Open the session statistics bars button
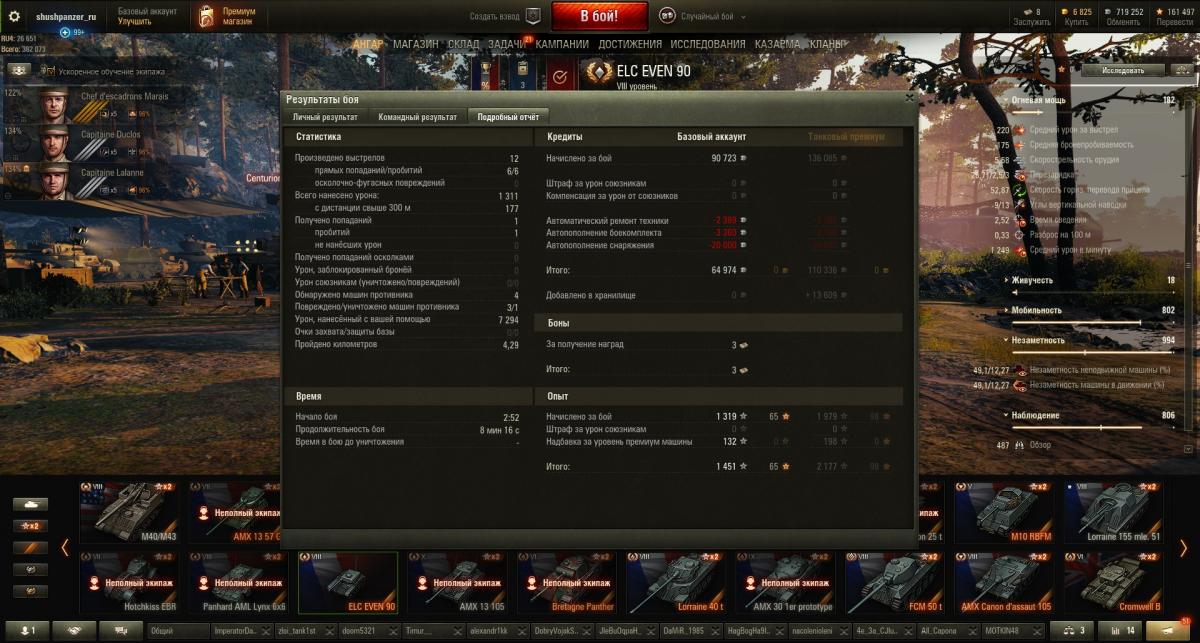Image resolution: width=1200 pixels, height=643 pixels. (1122, 631)
